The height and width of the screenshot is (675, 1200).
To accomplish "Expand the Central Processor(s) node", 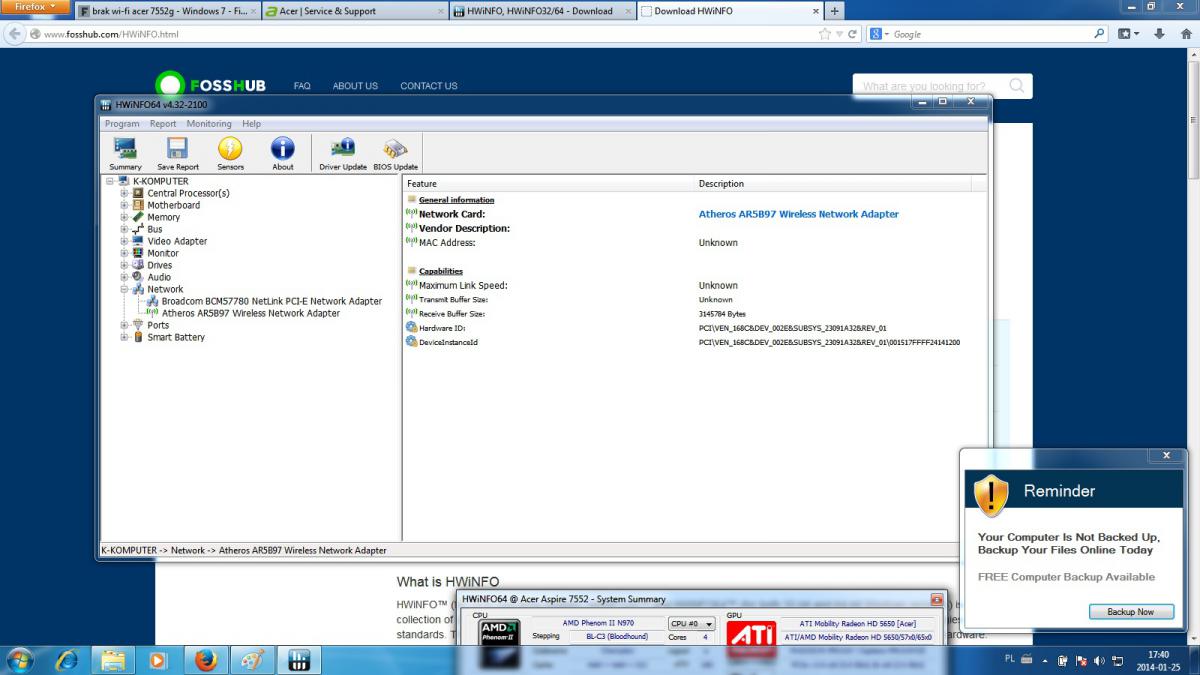I will click(x=125, y=193).
